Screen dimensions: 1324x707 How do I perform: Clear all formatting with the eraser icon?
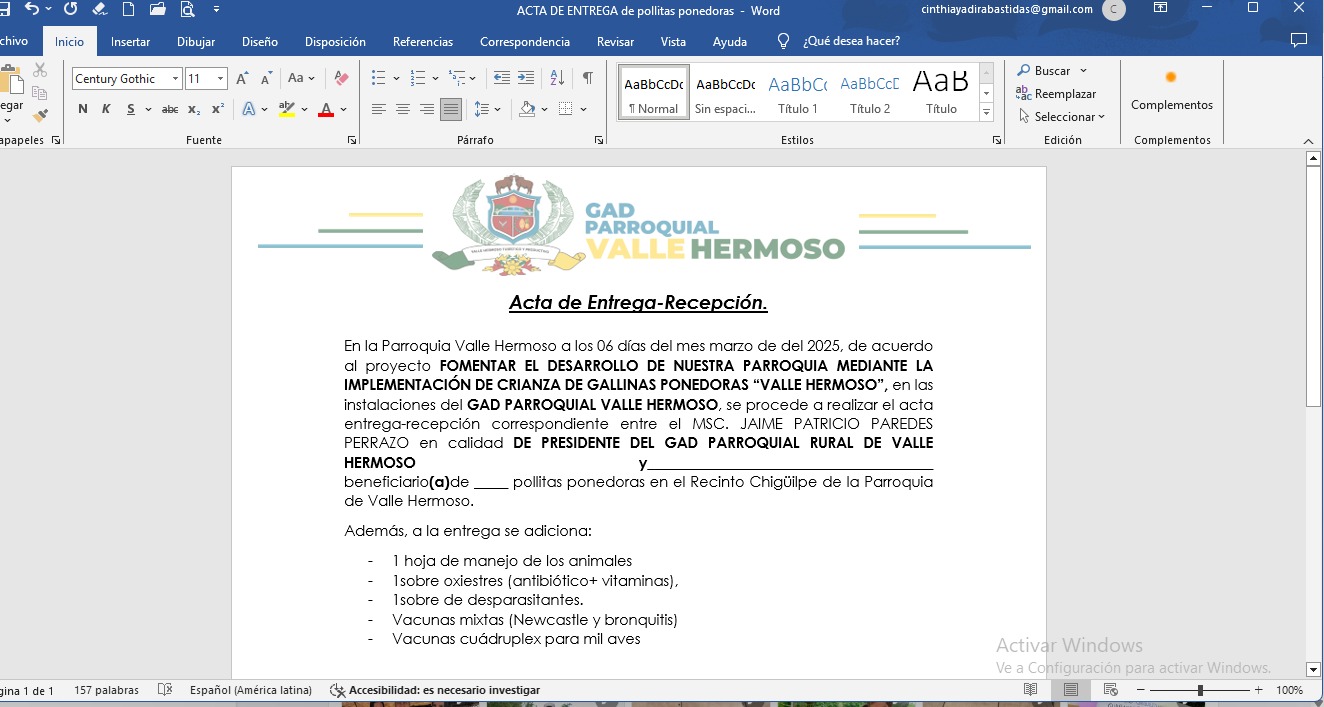(341, 79)
